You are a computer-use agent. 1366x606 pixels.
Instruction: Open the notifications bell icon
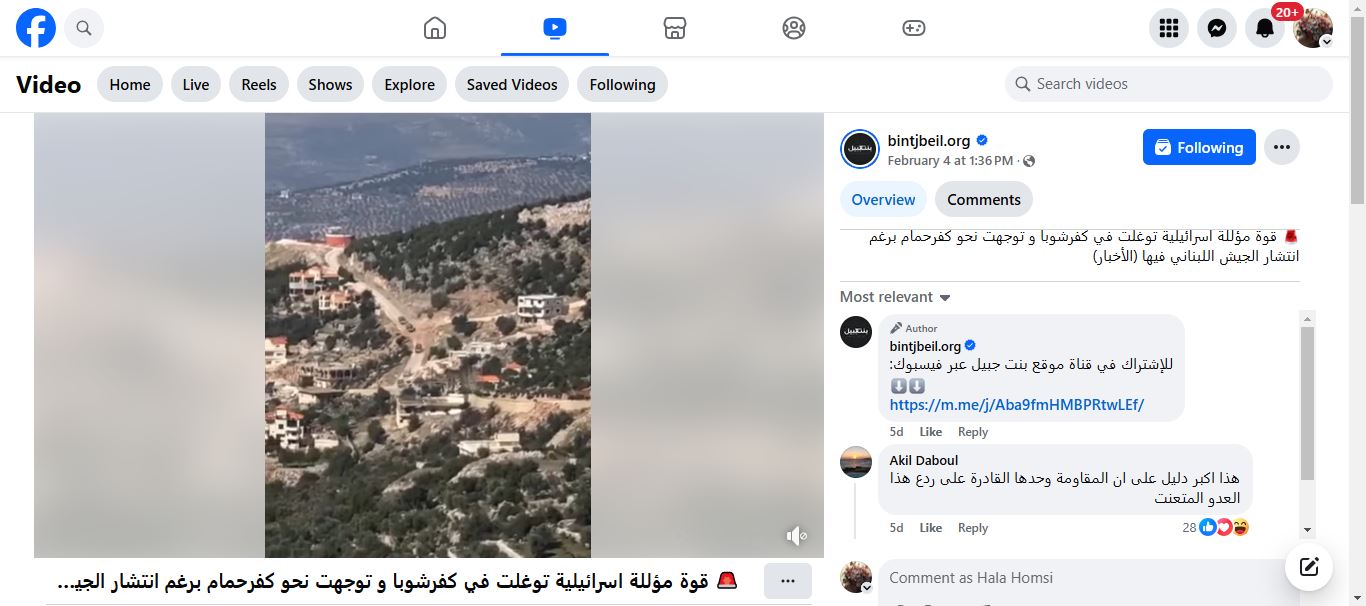coord(1265,28)
